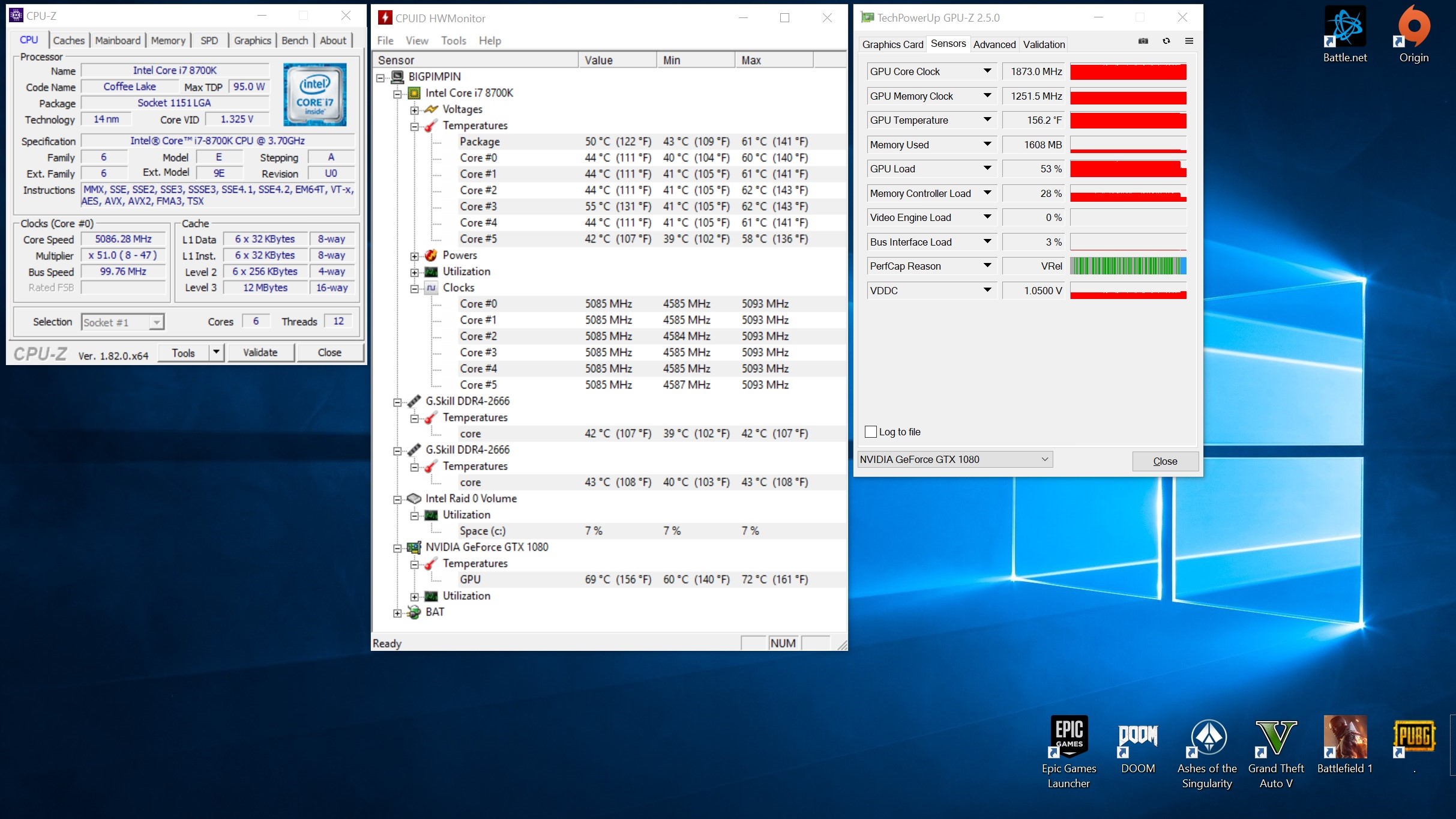Viewport: 1456px width, 819px height.
Task: Click the HWMonitor title bar app icon
Action: pos(385,18)
